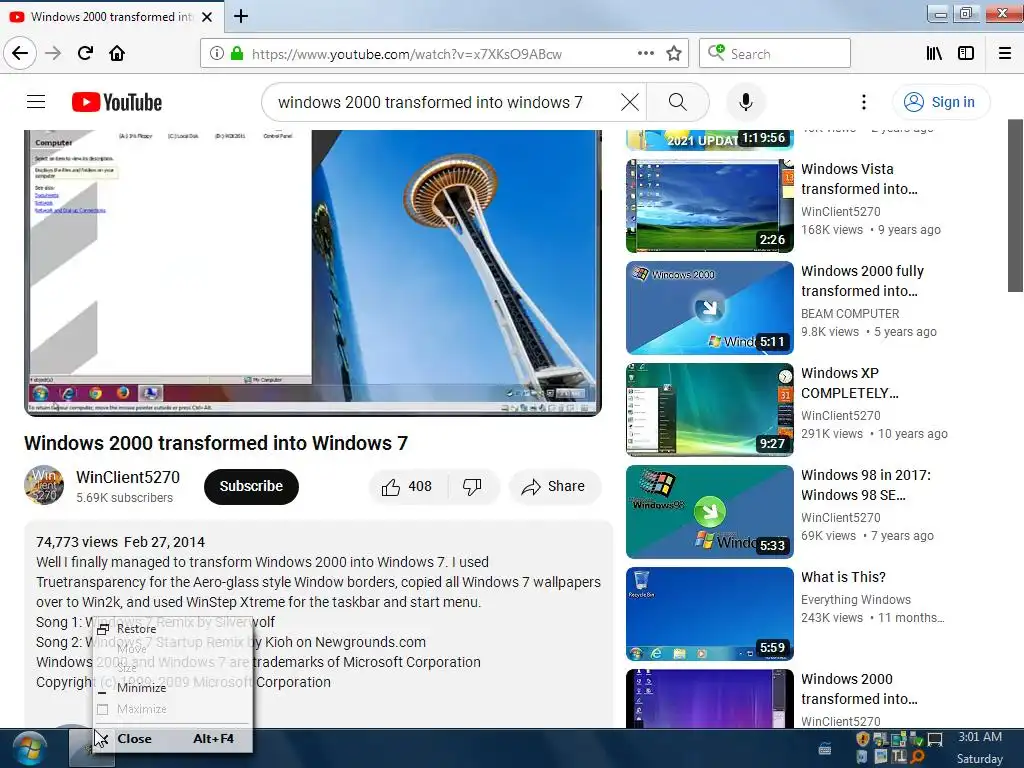Go back with the browser back arrow

[20, 54]
